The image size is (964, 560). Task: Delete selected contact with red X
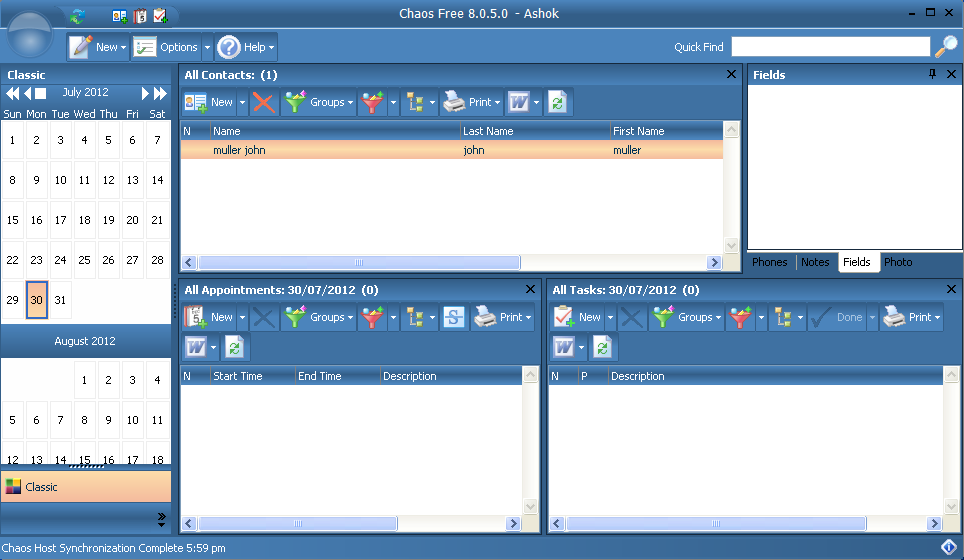coord(264,102)
